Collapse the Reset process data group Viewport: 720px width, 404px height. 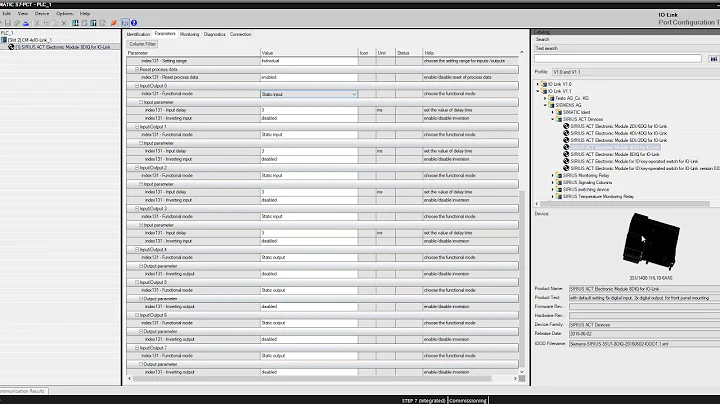(x=137, y=69)
